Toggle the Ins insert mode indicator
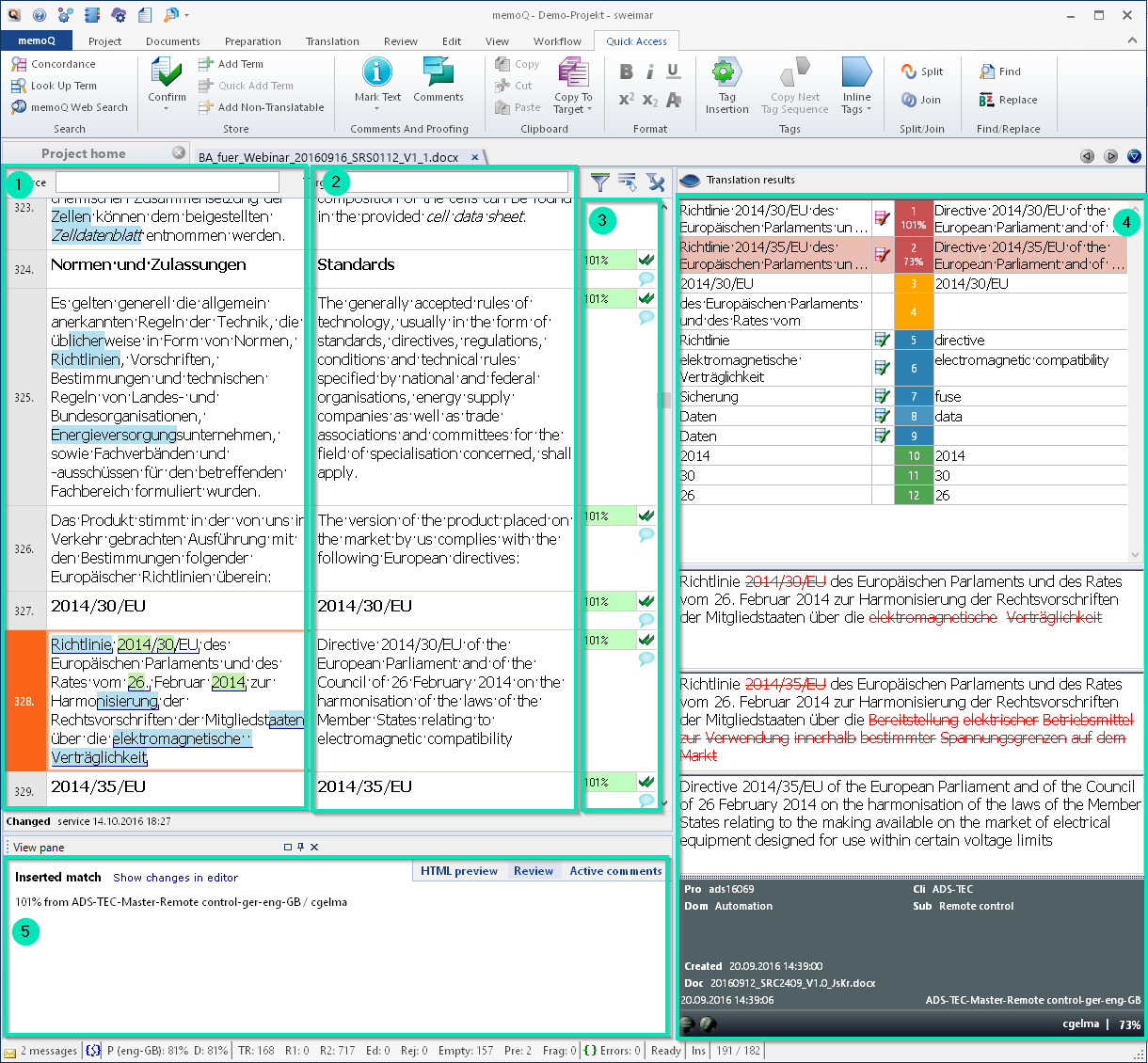Image resolution: width=1148 pixels, height=1063 pixels. click(x=698, y=1051)
